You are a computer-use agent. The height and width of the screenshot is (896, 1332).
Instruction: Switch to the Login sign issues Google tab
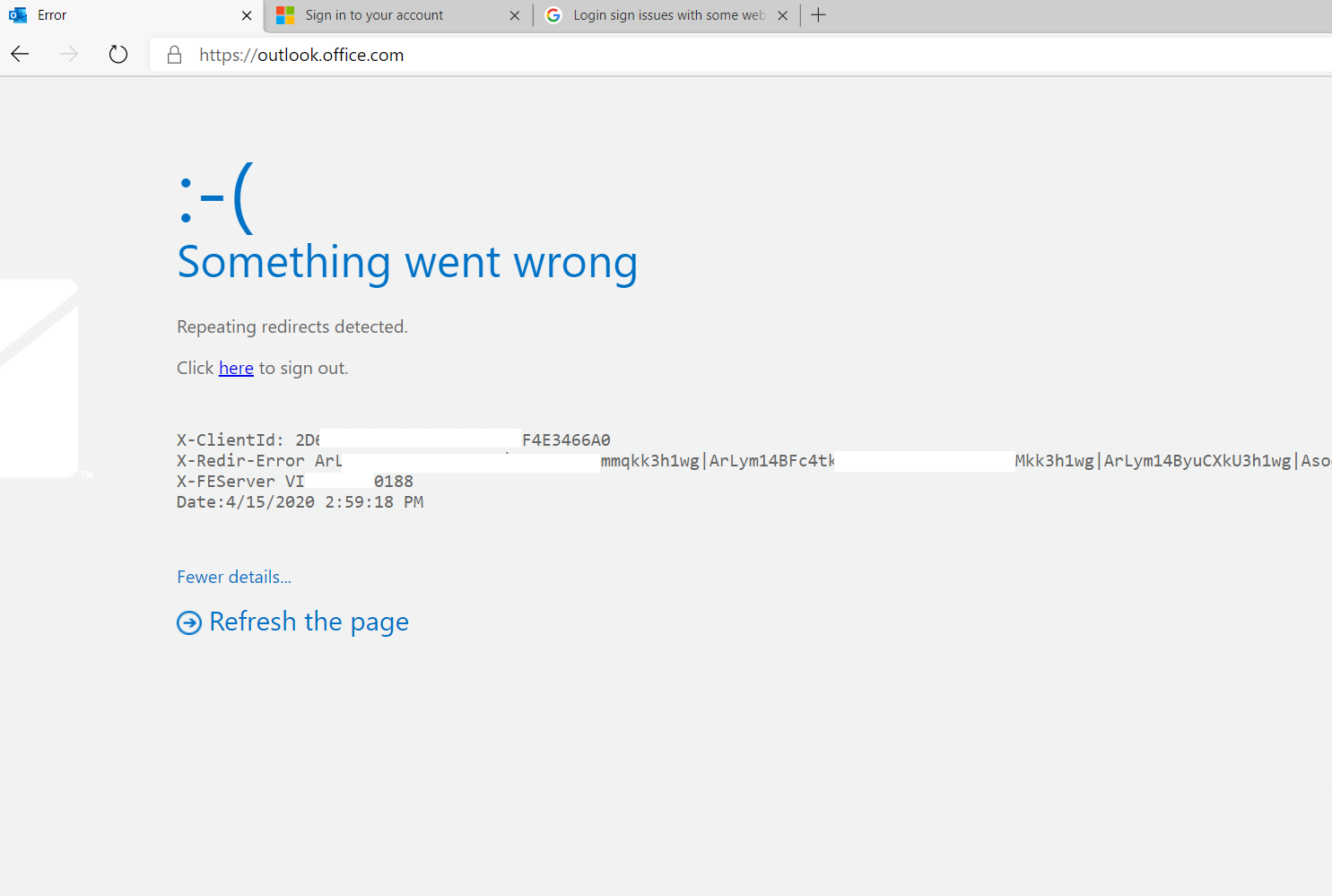point(667,15)
